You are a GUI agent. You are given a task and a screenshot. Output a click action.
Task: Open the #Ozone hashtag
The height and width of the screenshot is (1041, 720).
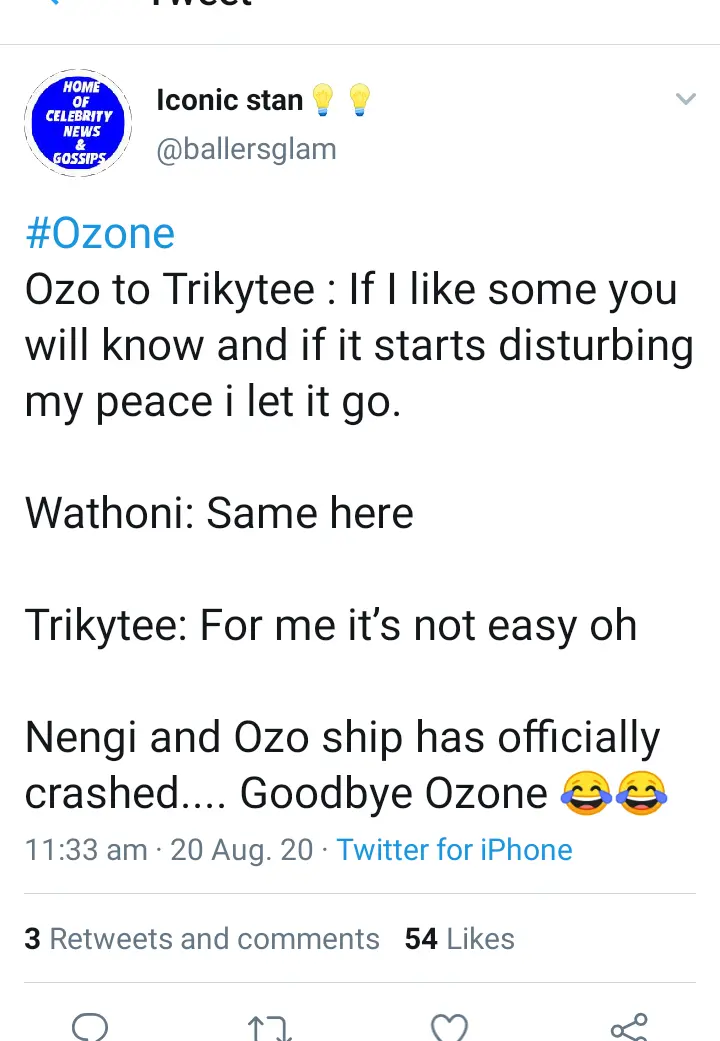tap(99, 234)
